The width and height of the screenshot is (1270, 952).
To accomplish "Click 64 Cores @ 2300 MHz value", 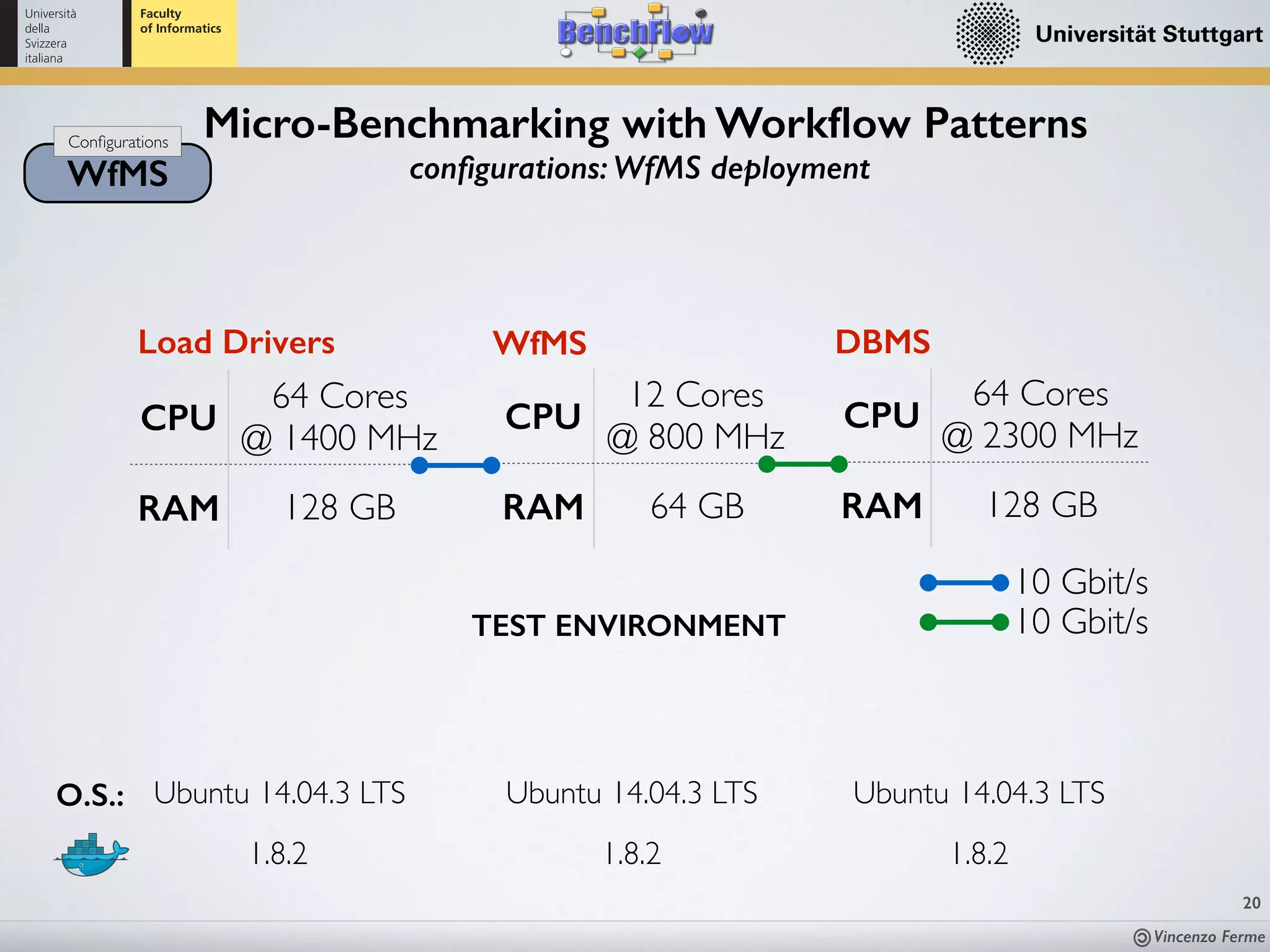I will (1040, 414).
